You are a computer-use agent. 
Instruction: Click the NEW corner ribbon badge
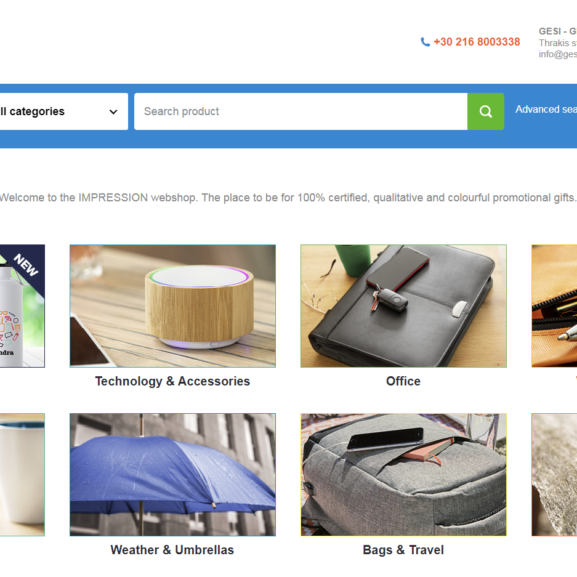click(28, 265)
